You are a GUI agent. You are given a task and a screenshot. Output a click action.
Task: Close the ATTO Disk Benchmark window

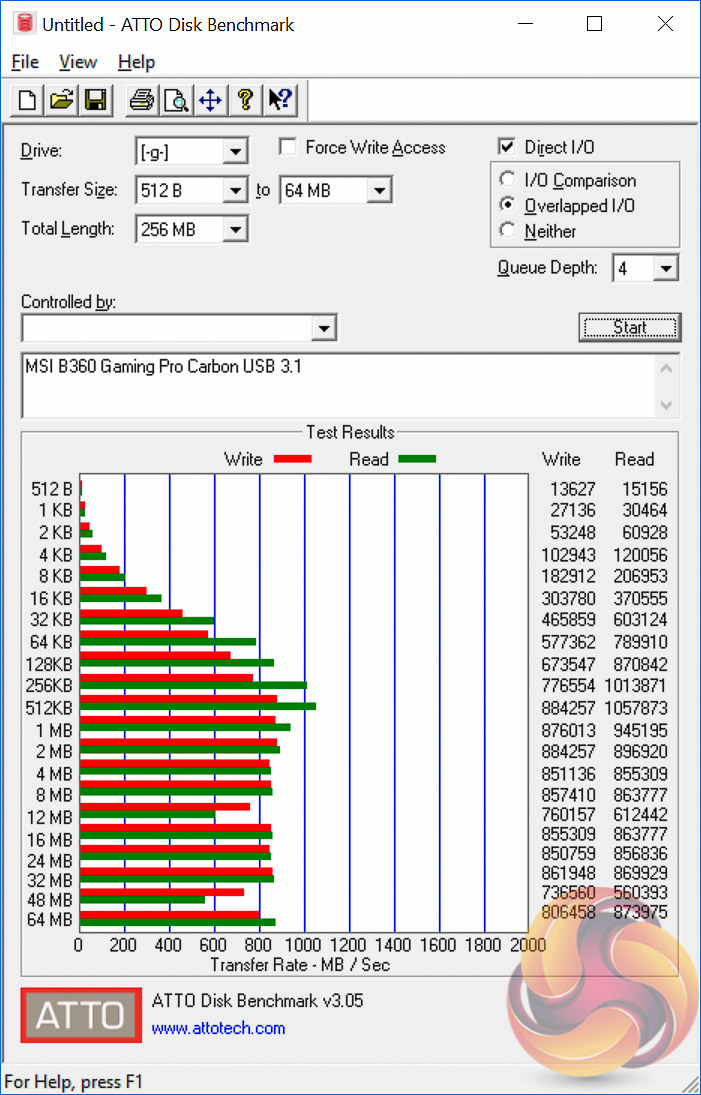click(x=665, y=24)
